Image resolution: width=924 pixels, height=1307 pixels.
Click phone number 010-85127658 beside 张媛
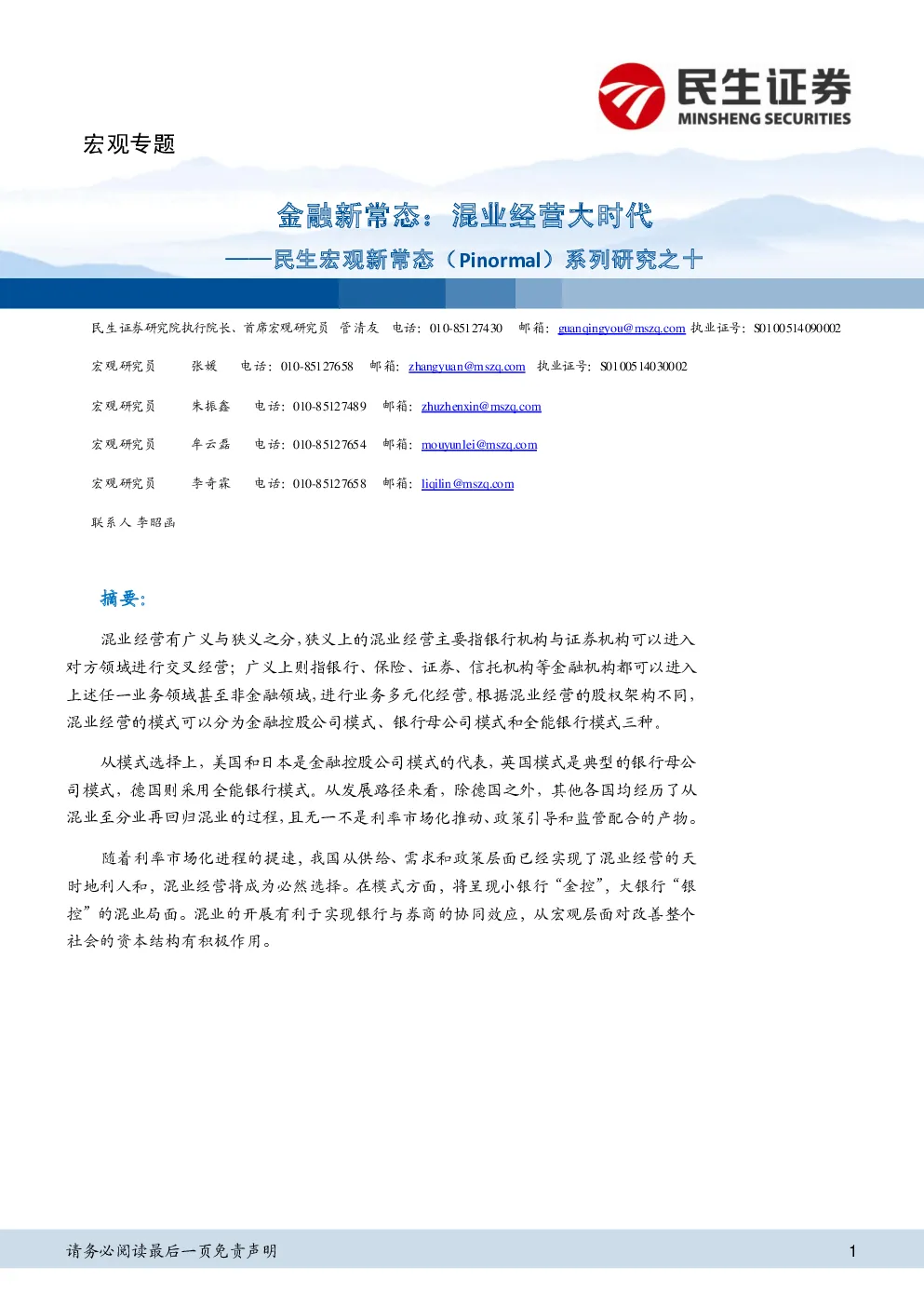(316, 367)
